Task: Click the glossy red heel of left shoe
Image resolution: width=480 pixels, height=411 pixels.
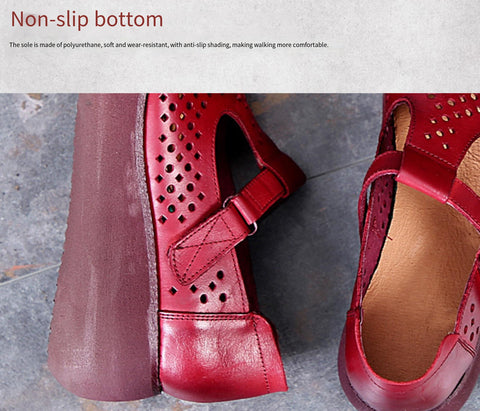Action: click(x=220, y=353)
